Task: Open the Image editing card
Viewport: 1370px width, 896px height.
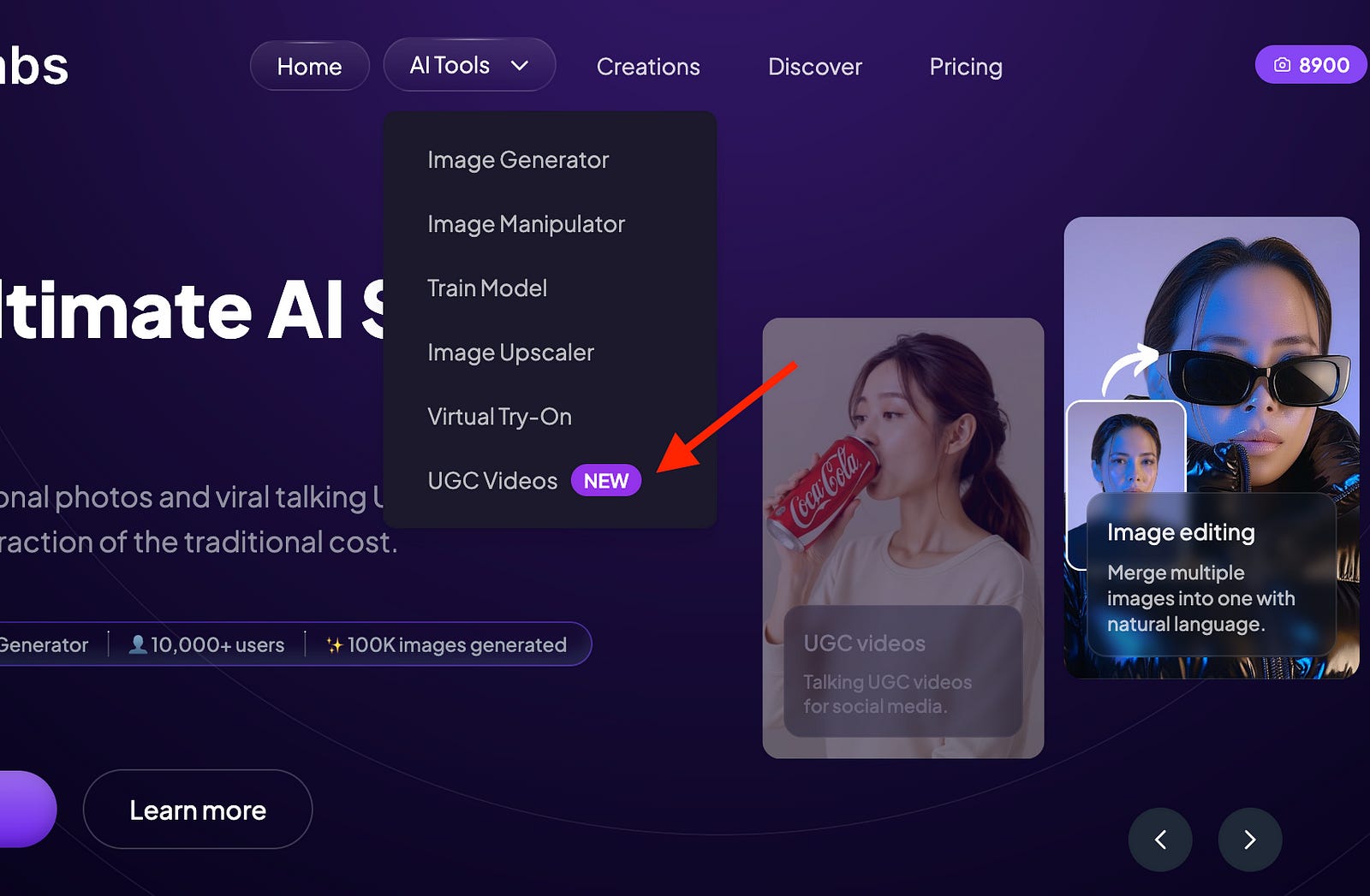Action: point(1212,448)
